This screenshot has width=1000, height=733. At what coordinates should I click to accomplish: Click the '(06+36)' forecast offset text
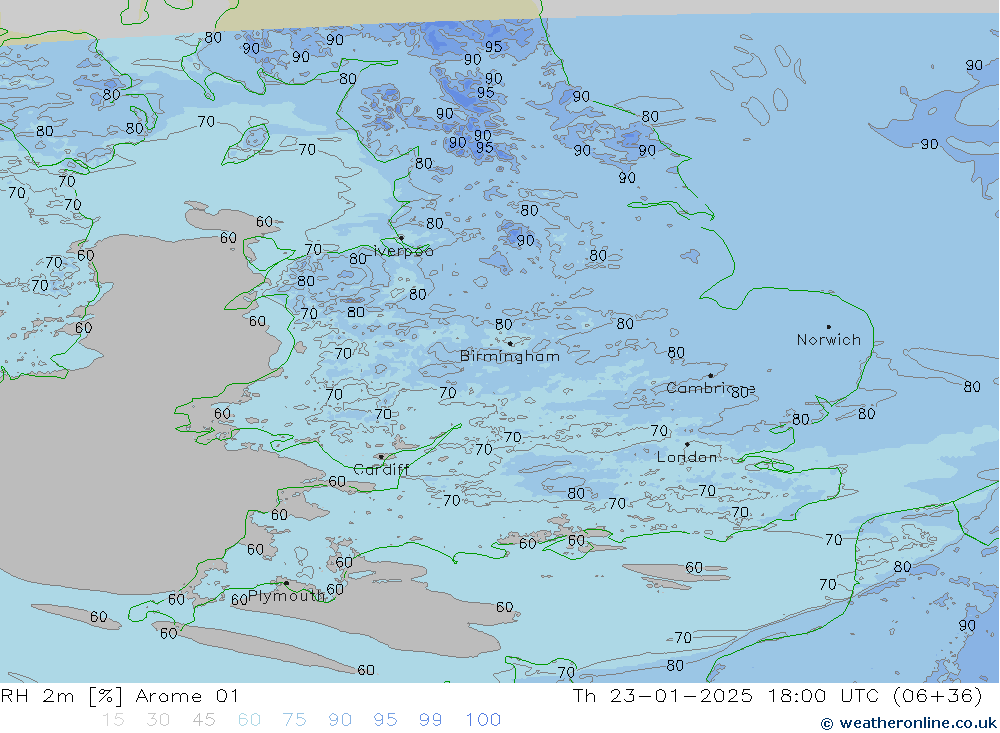click(938, 696)
